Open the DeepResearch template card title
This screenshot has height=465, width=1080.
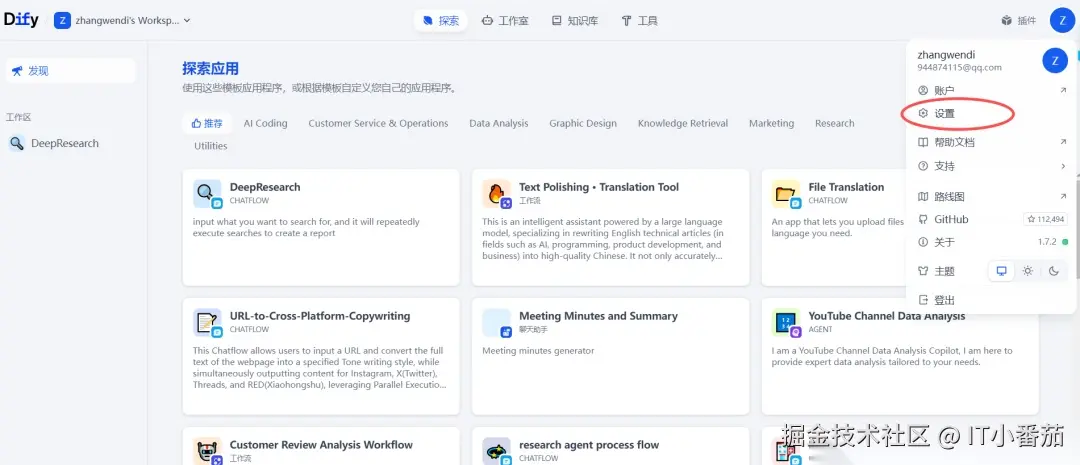pos(265,187)
